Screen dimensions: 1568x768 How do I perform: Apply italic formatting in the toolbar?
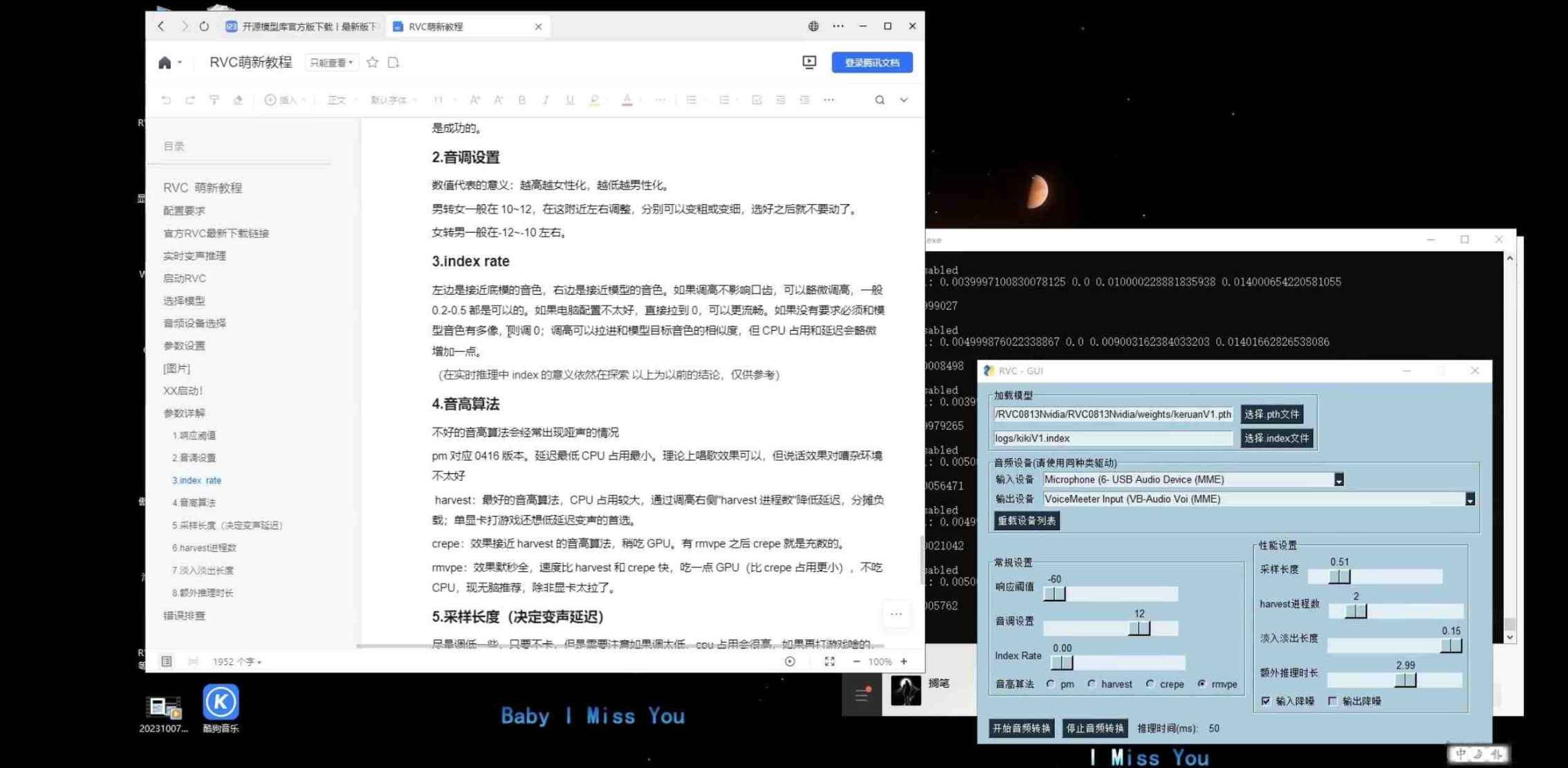546,100
